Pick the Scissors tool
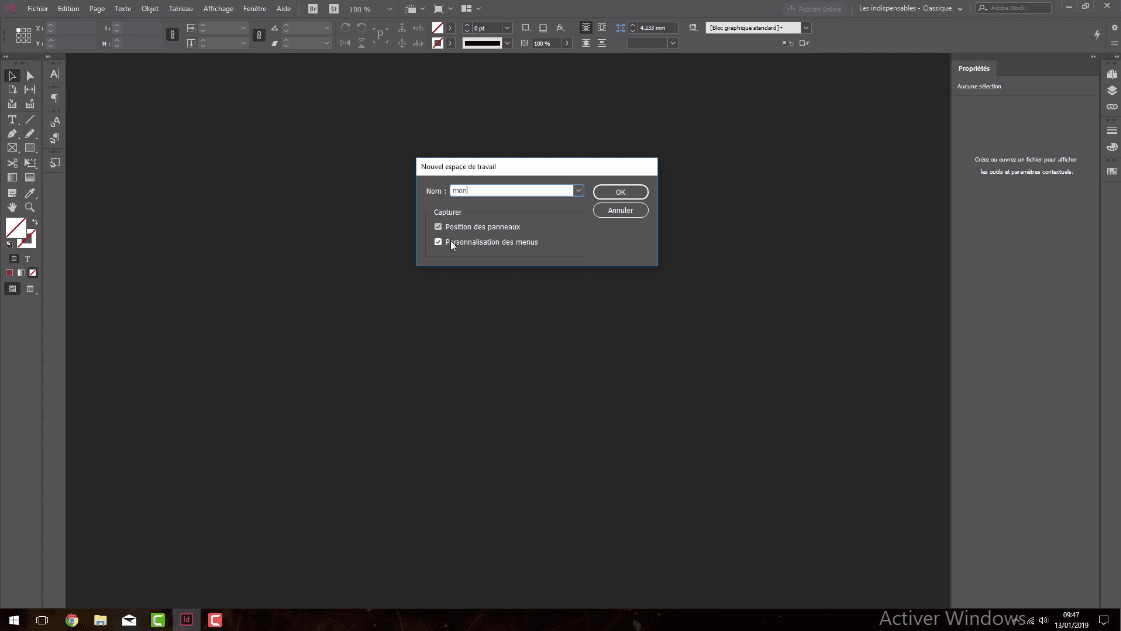Viewport: 1121px width, 631px height. (x=11, y=163)
